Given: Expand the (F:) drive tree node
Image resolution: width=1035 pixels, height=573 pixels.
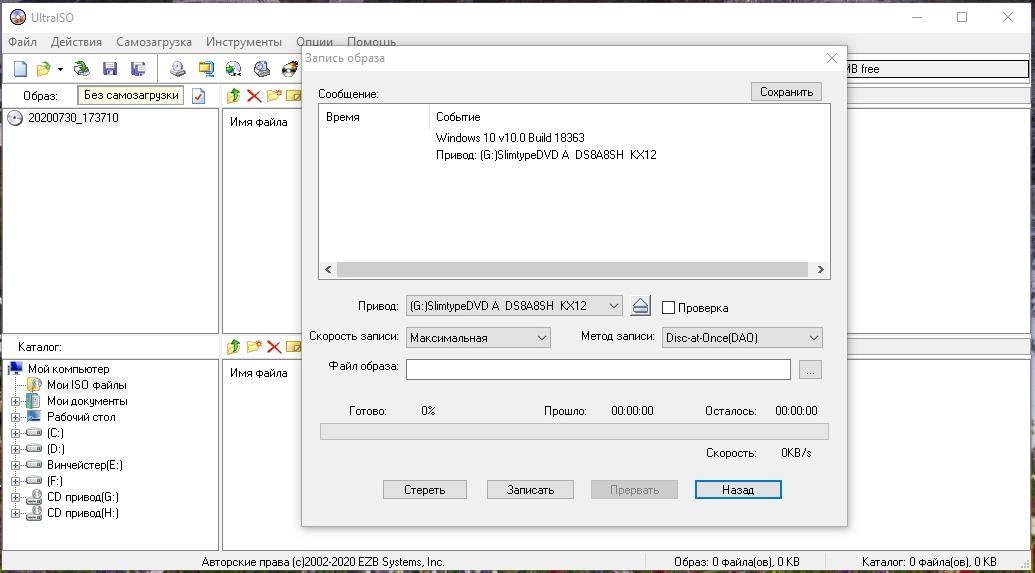Looking at the screenshot, I should point(16,481).
